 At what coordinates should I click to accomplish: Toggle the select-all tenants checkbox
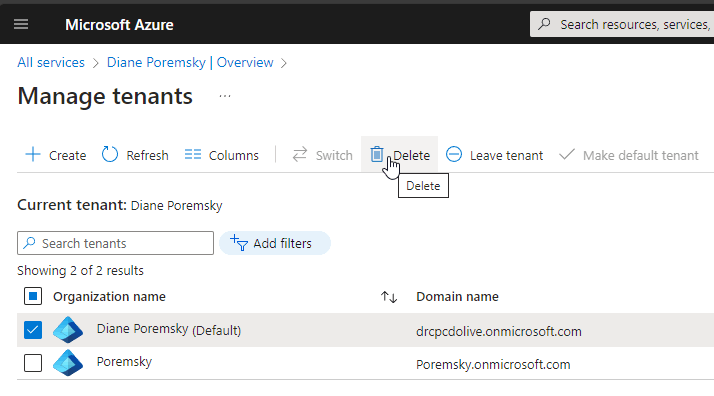(33, 296)
